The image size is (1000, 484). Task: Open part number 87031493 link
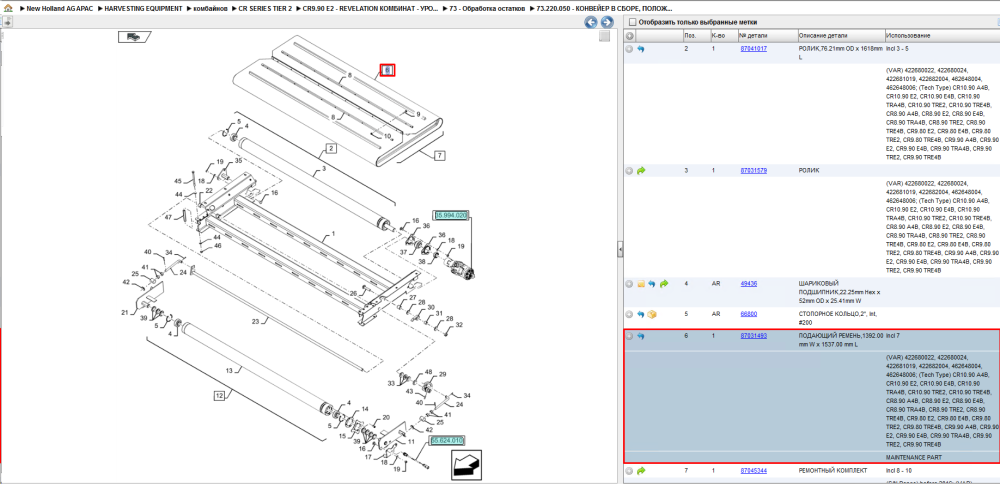click(753, 335)
